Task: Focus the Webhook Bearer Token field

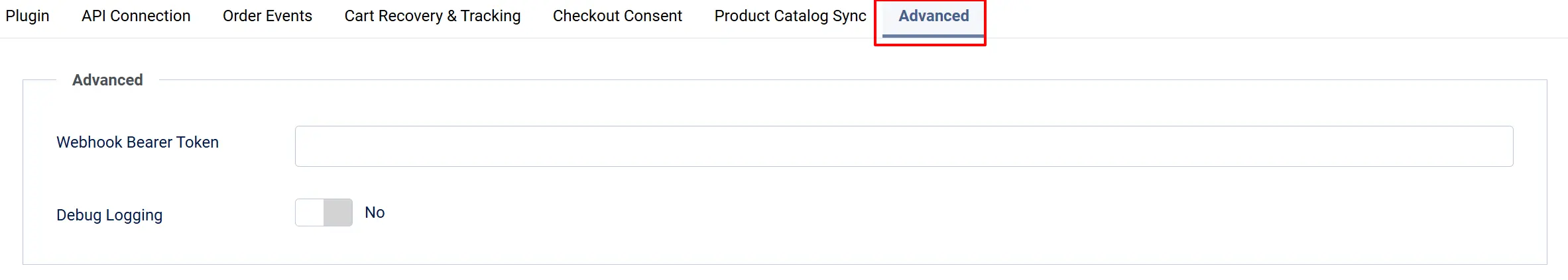Action: coord(904,146)
